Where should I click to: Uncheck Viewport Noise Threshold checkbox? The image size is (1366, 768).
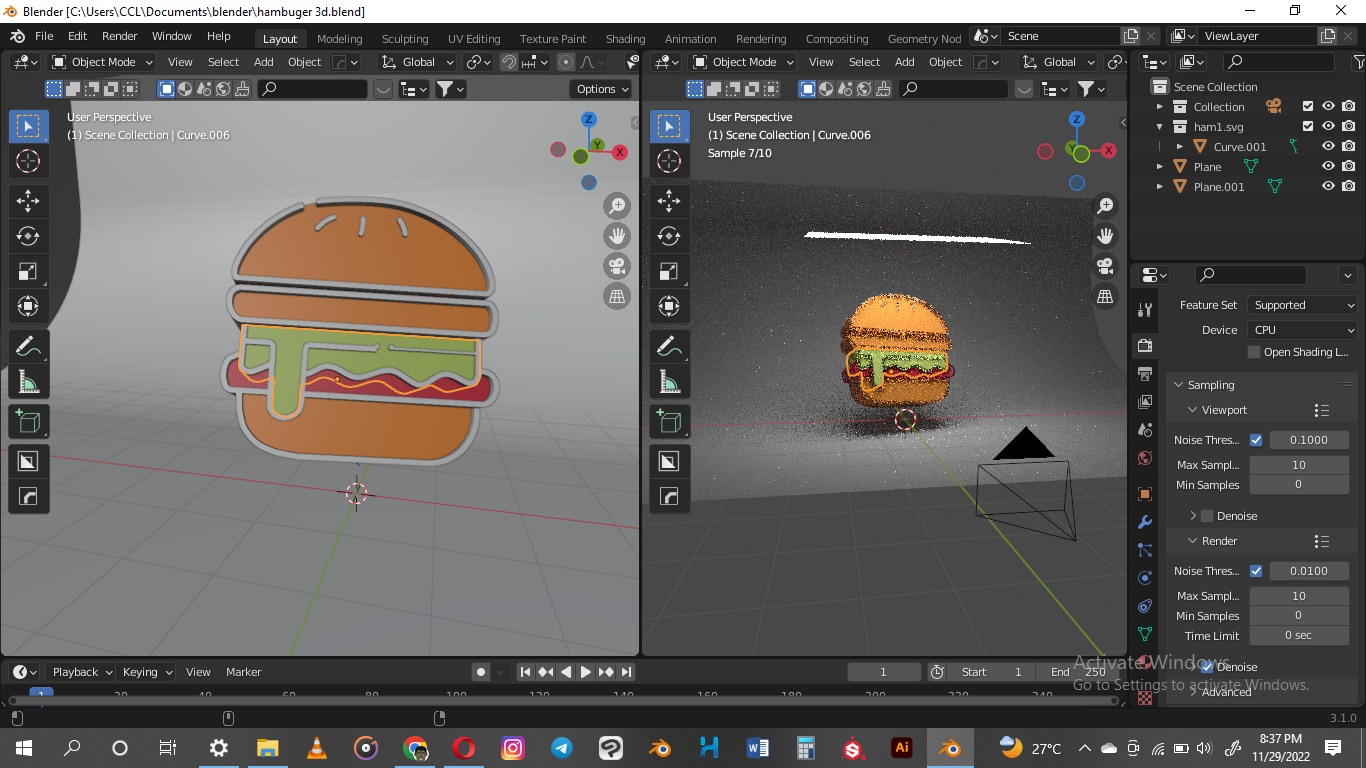[1256, 440]
